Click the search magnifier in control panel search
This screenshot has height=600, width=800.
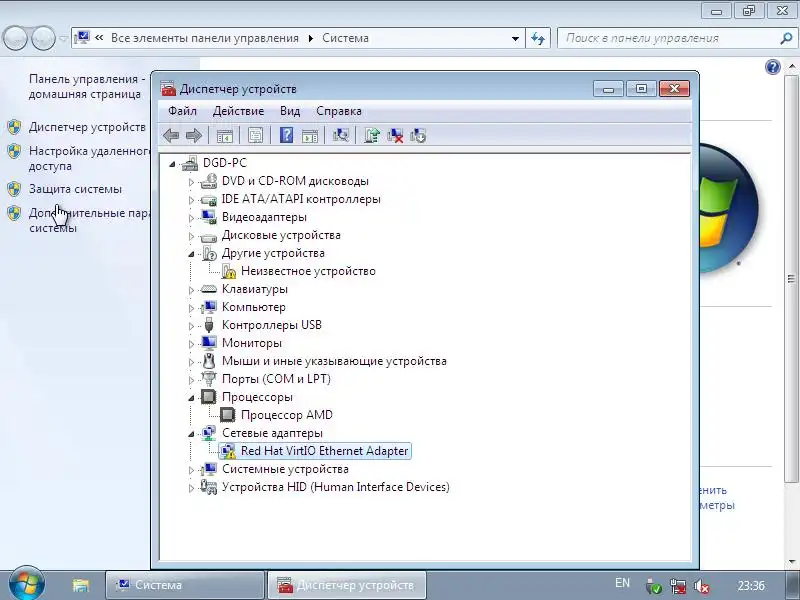click(x=786, y=38)
